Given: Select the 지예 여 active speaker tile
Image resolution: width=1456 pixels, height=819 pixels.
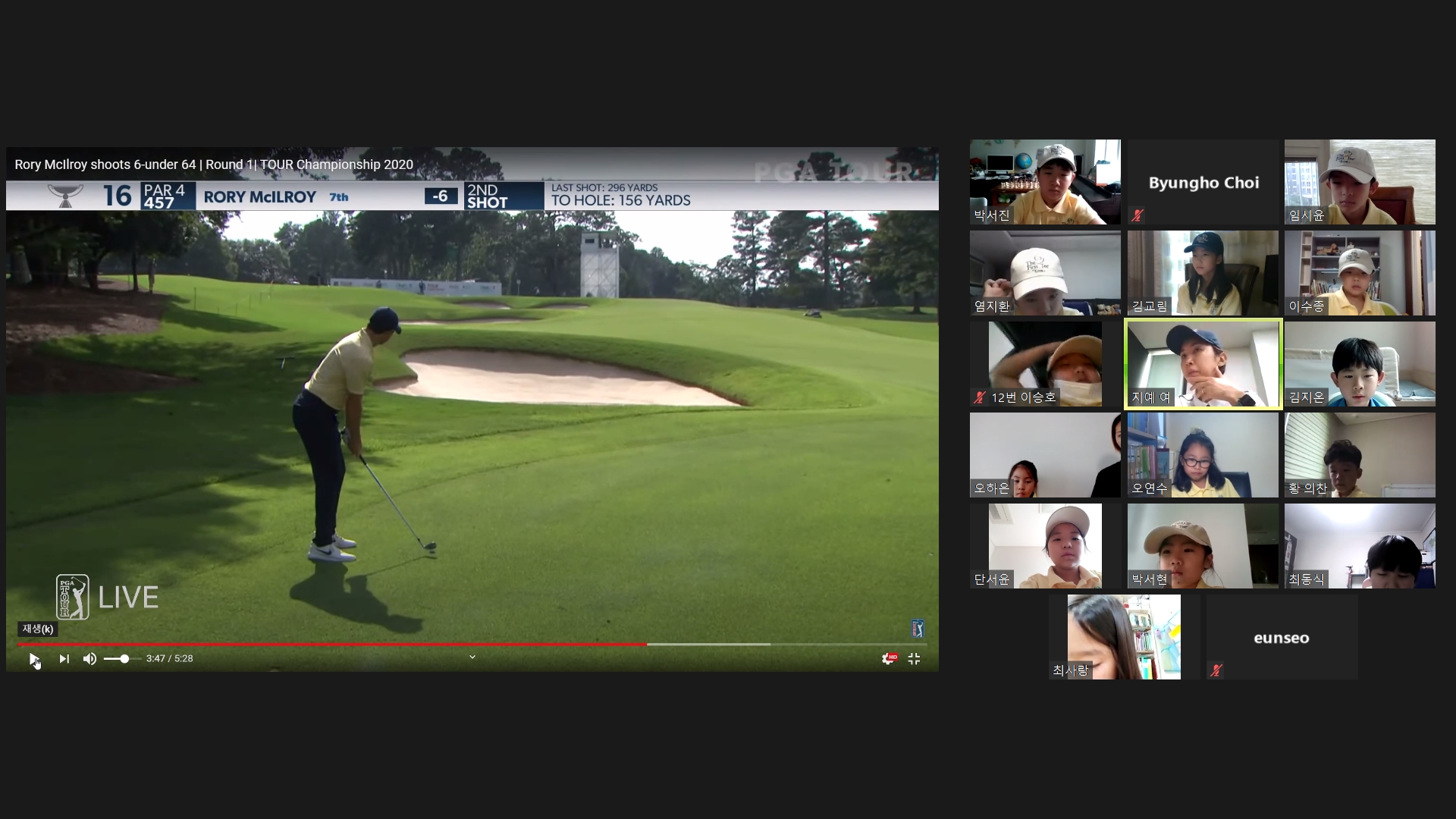Looking at the screenshot, I should click(x=1203, y=364).
